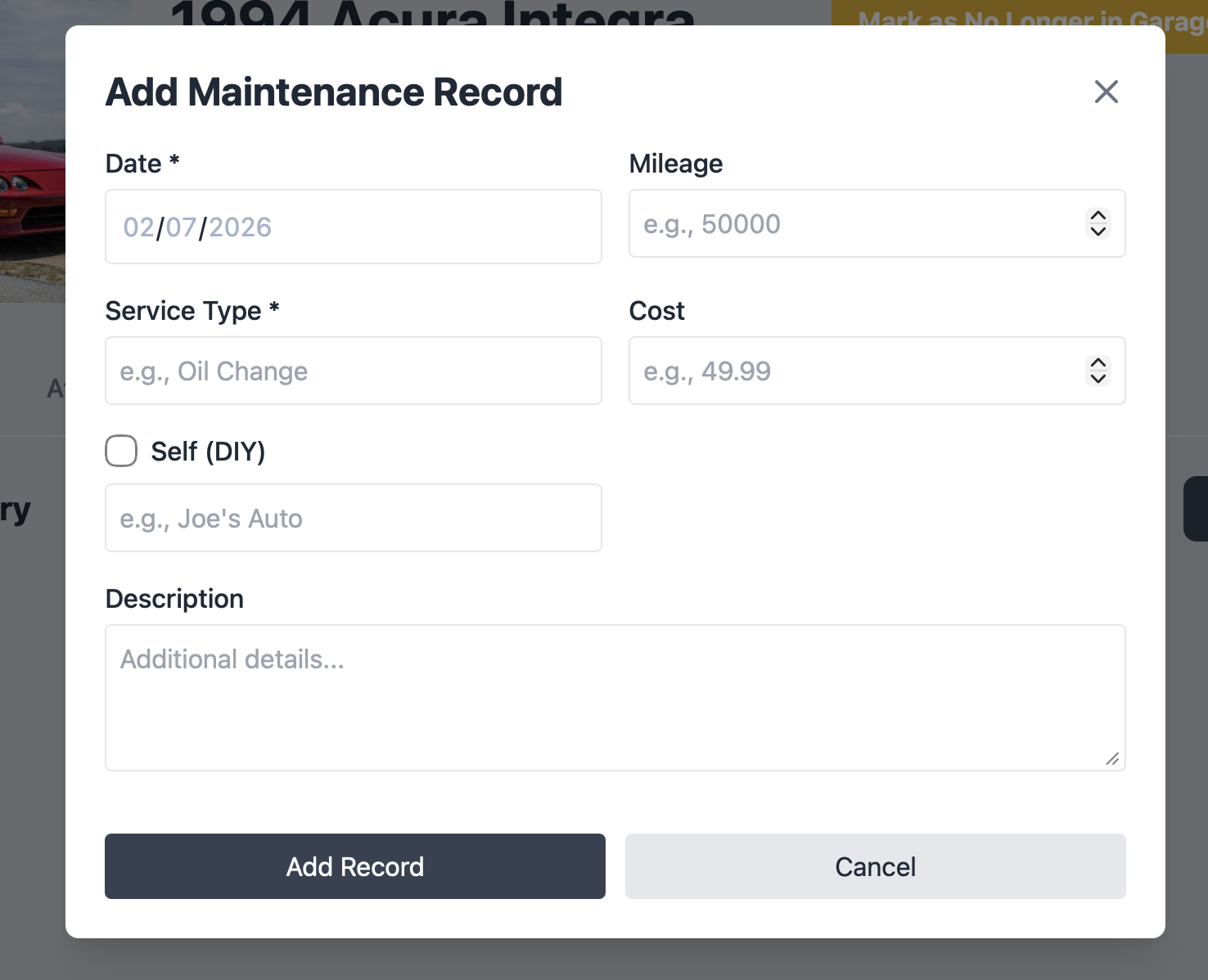Click the Cost increment arrow

click(x=1098, y=363)
